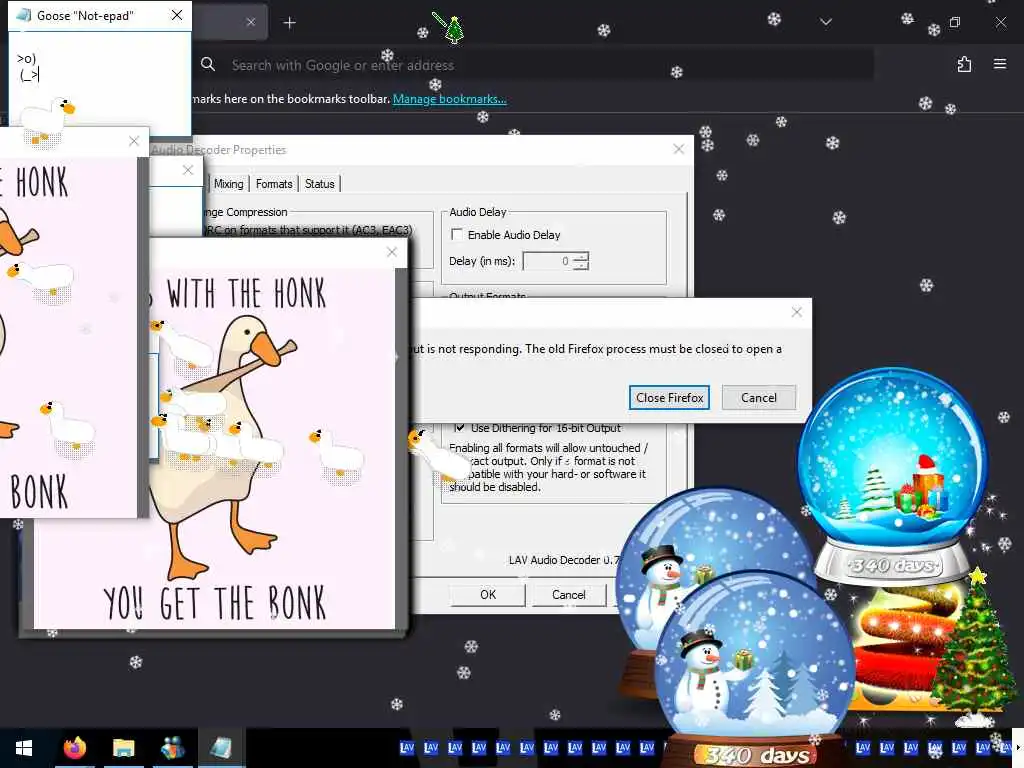
Task: Expand the Firefox list all tabs chevron
Action: coord(825,22)
